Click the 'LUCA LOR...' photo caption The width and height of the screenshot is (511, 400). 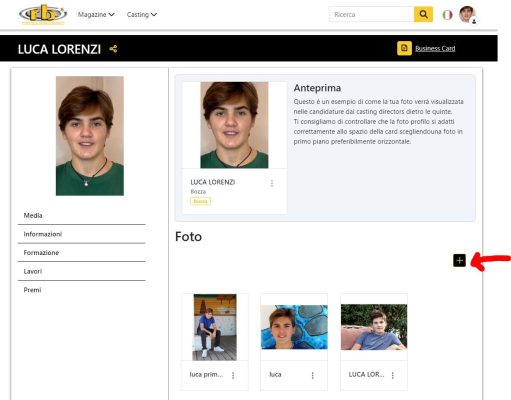366,375
